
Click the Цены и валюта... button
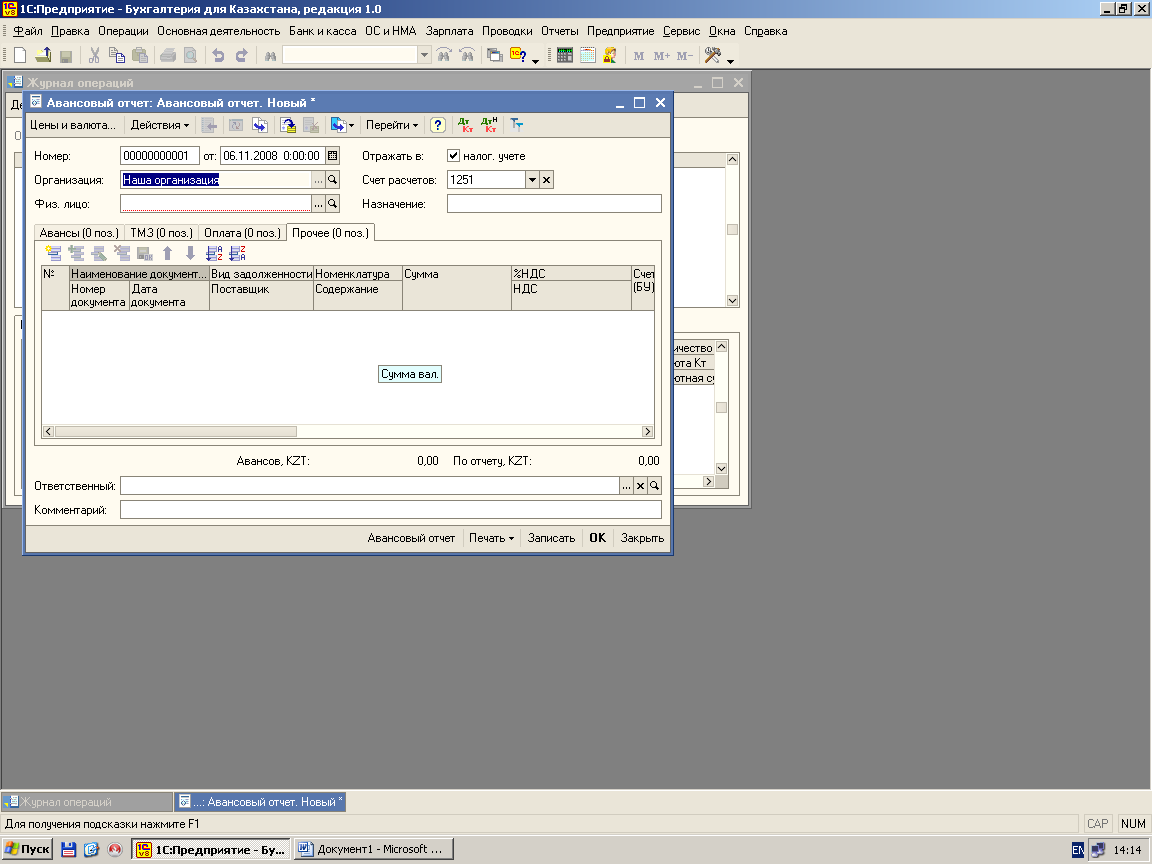pos(73,125)
